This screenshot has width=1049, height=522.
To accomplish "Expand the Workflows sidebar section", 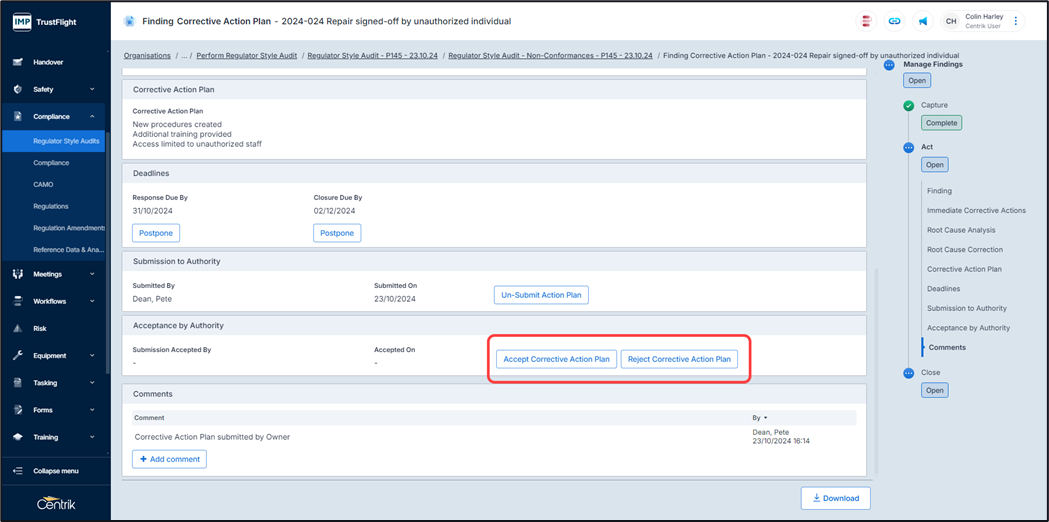I will 92,301.
